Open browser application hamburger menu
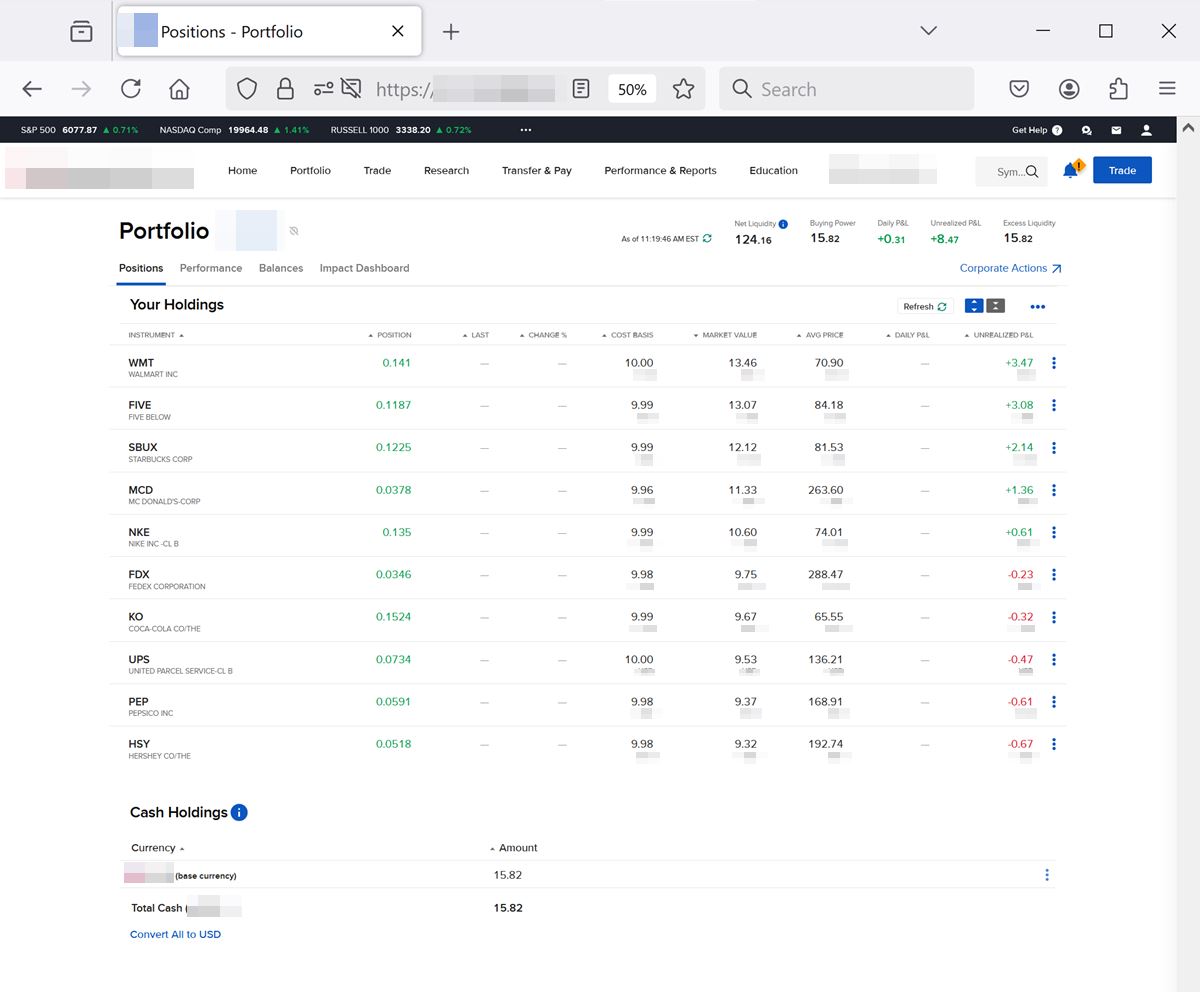1200x992 pixels. (x=1167, y=89)
